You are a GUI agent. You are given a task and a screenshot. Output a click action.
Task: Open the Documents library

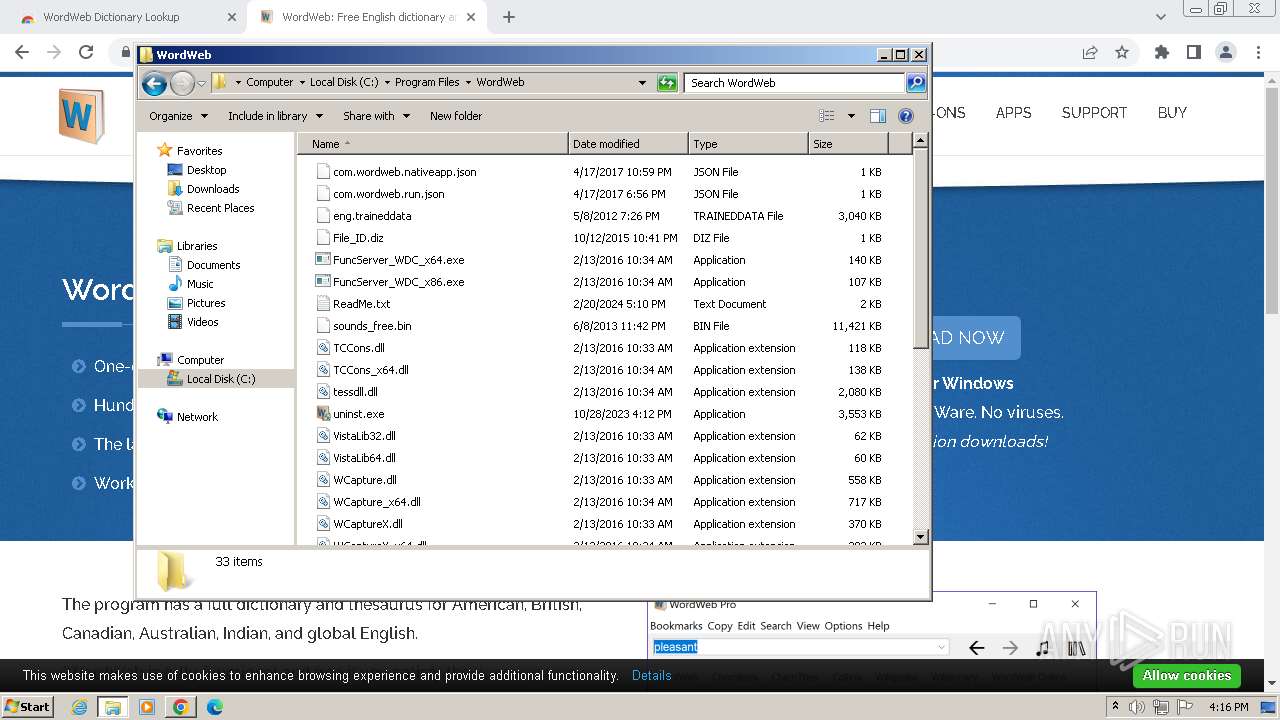[213, 265]
